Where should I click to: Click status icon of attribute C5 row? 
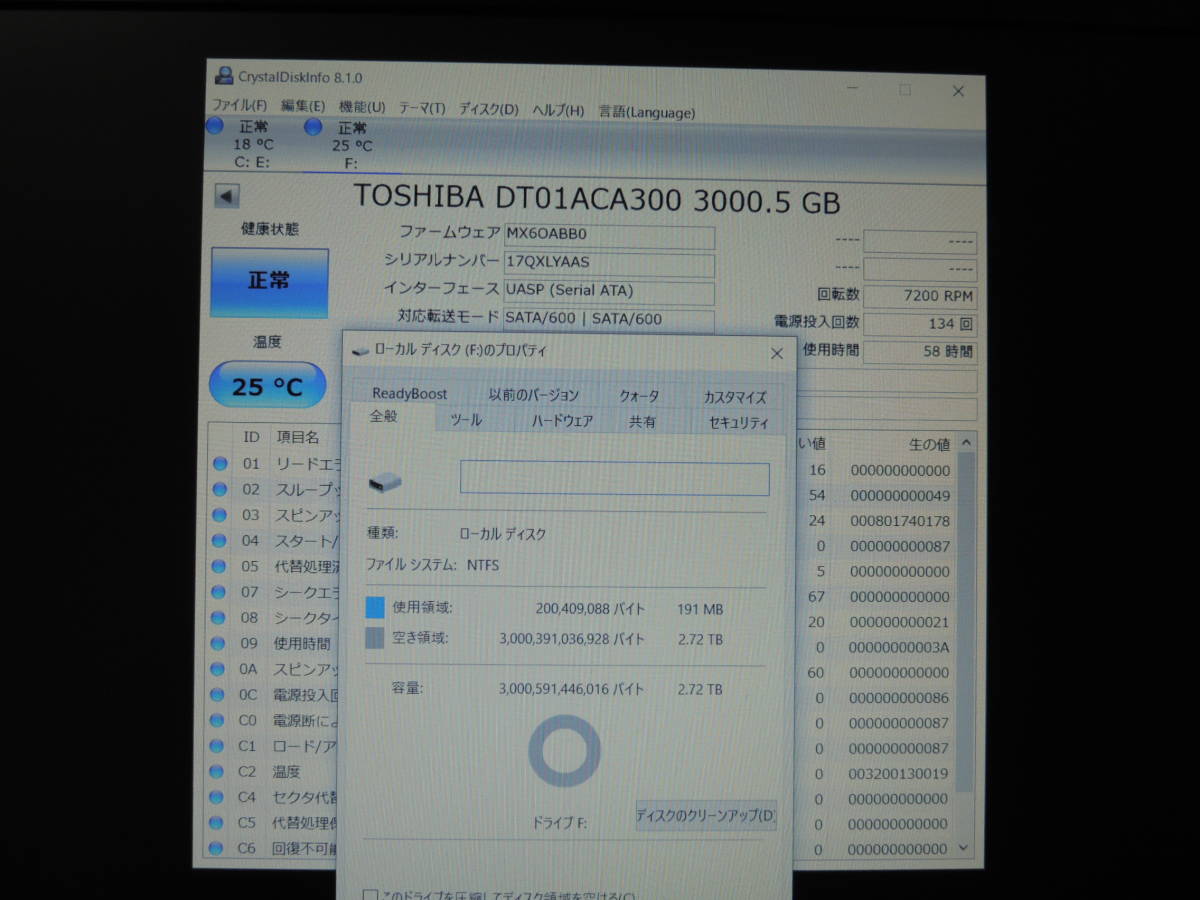click(217, 823)
